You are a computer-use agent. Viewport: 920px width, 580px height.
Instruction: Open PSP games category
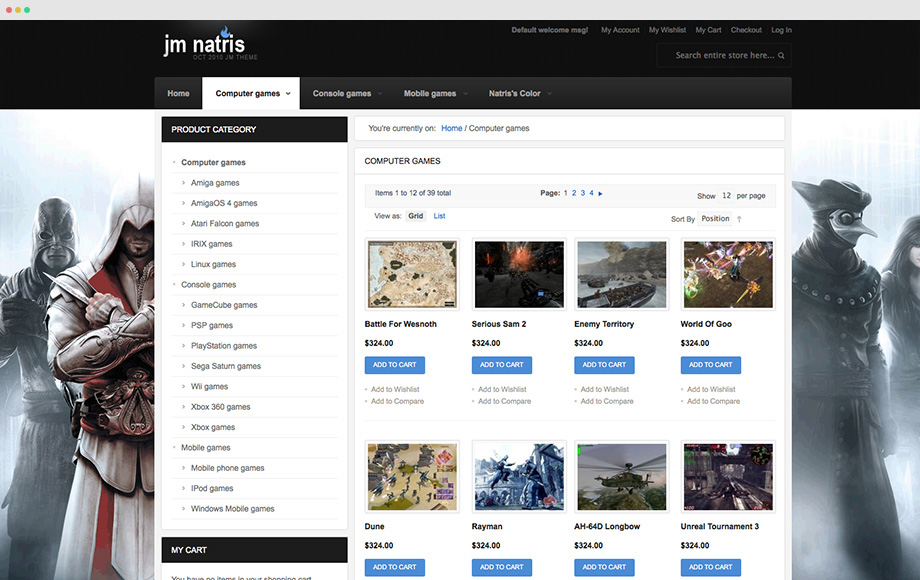[212, 325]
